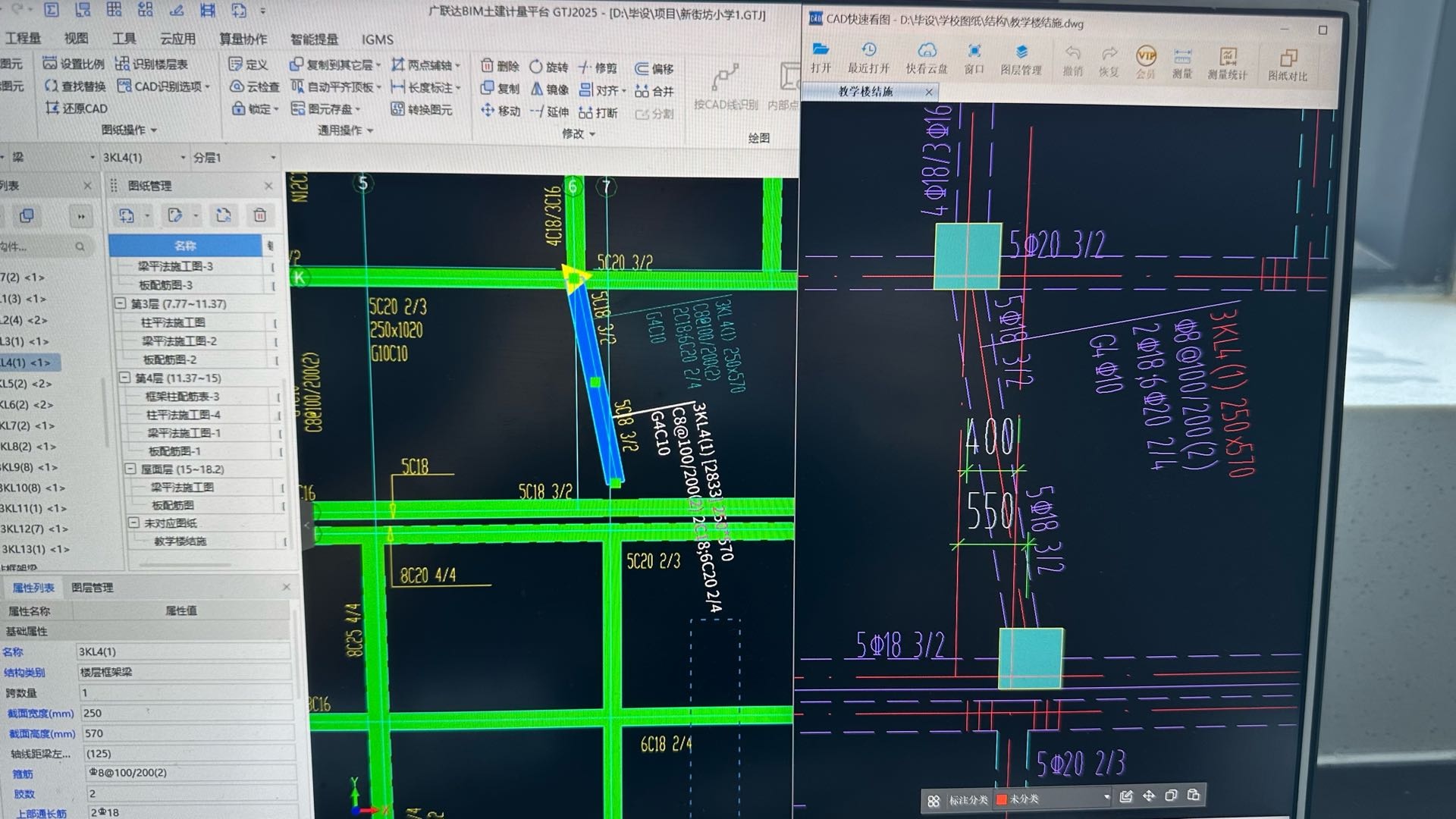Click 图层管理 in CAD快速看图 toolbar

click(1021, 61)
